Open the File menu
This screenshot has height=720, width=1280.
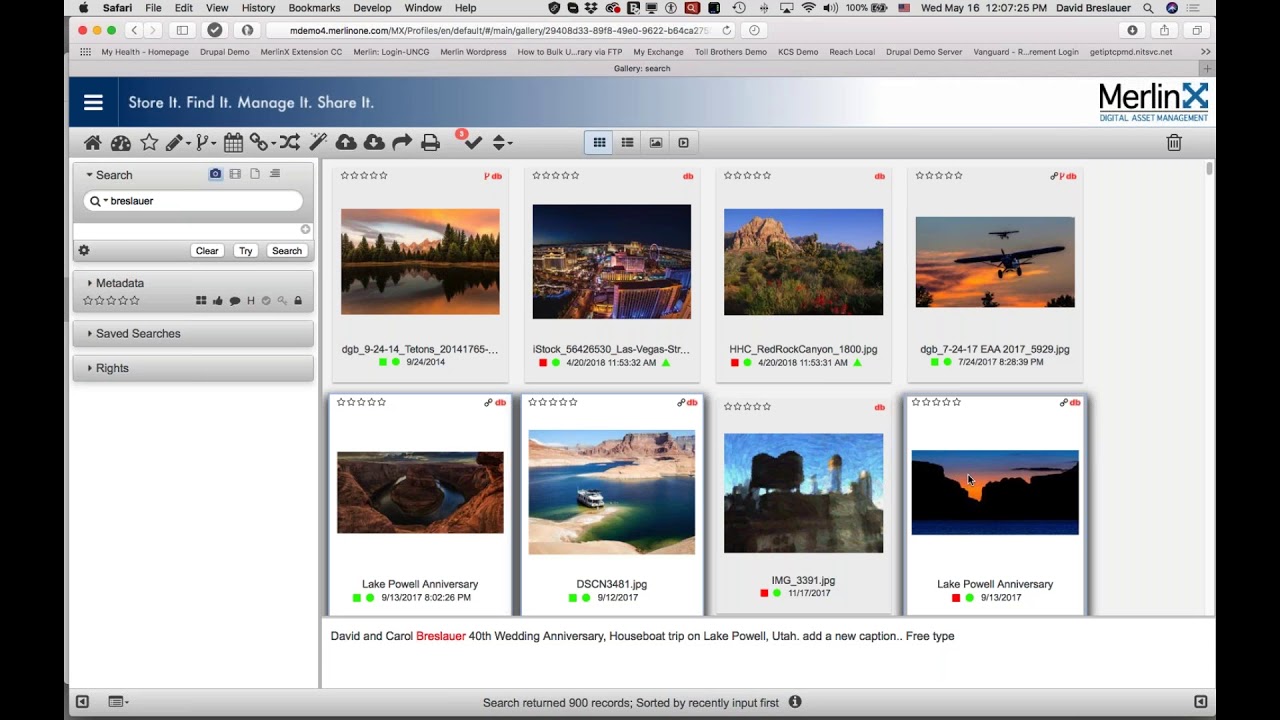pos(153,8)
